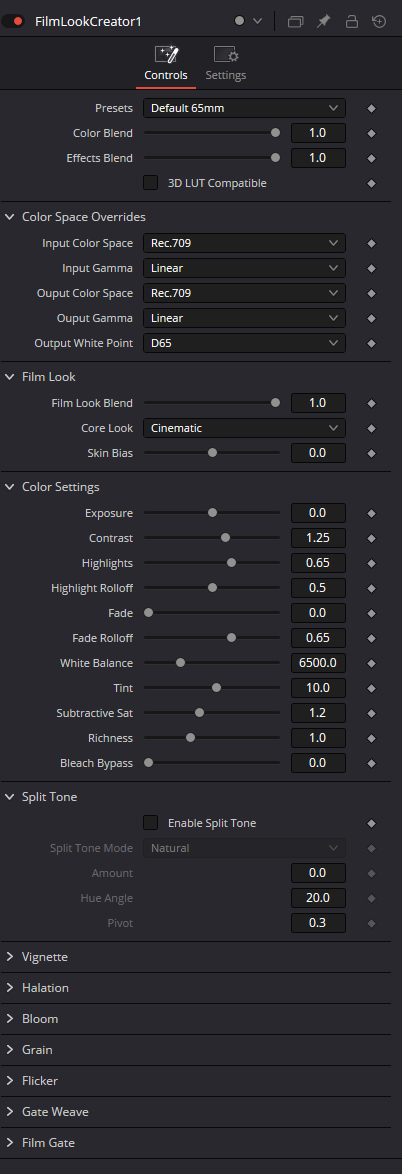Collapse the Color Space Overrides section
This screenshot has height=1174, width=402.
(10, 216)
